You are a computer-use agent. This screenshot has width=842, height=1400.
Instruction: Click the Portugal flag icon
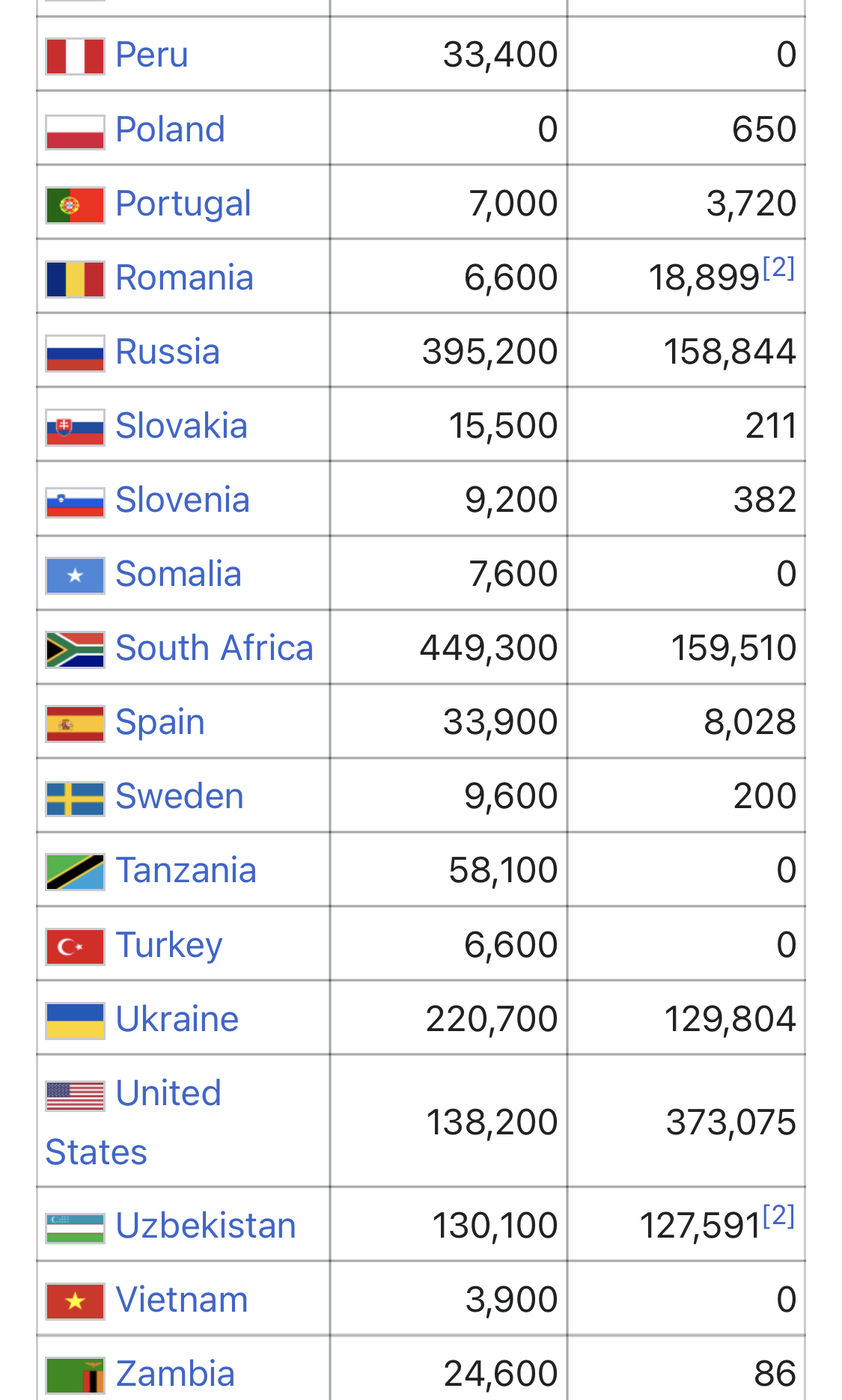tap(75, 205)
